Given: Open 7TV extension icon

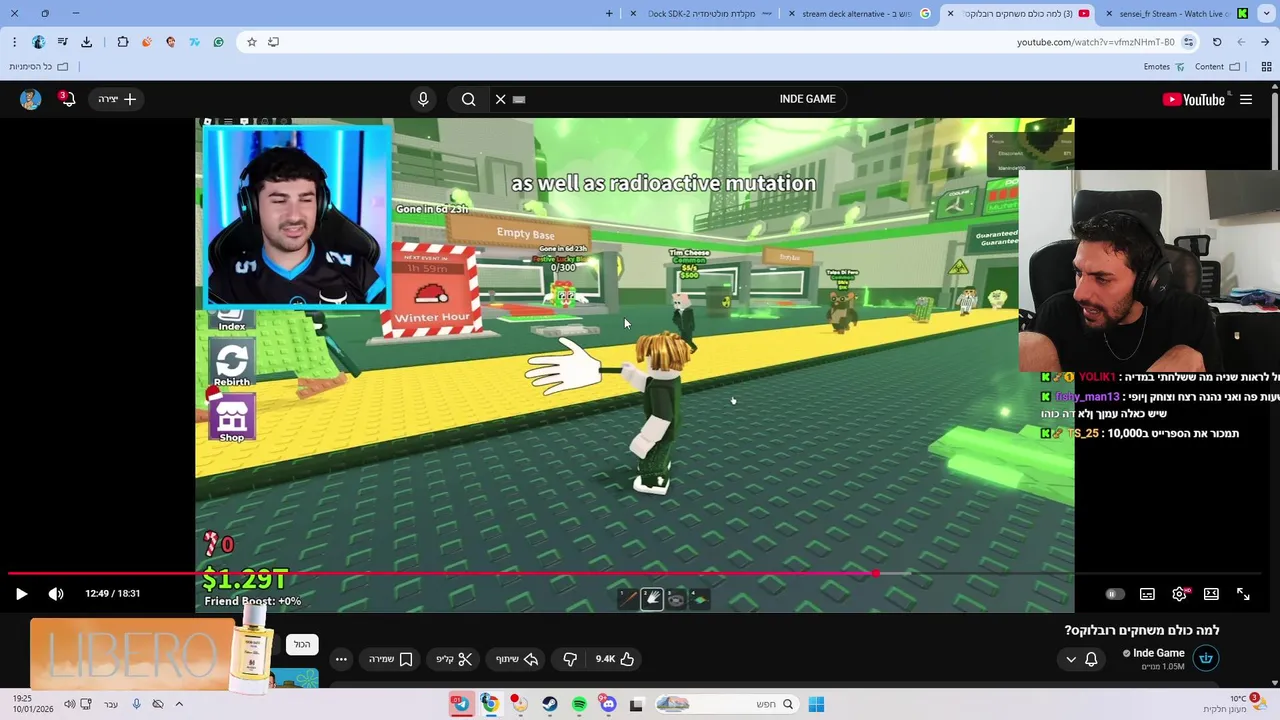Looking at the screenshot, I should [x=194, y=42].
